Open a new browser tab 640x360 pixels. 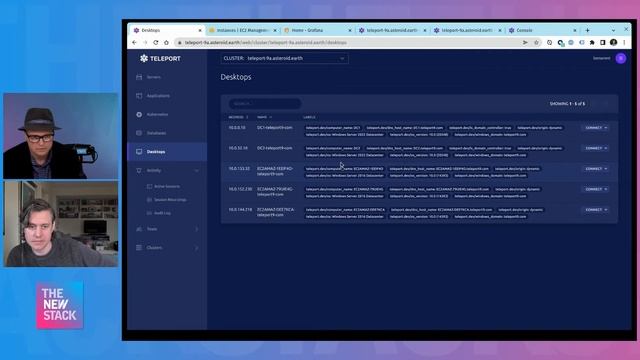click(587, 30)
